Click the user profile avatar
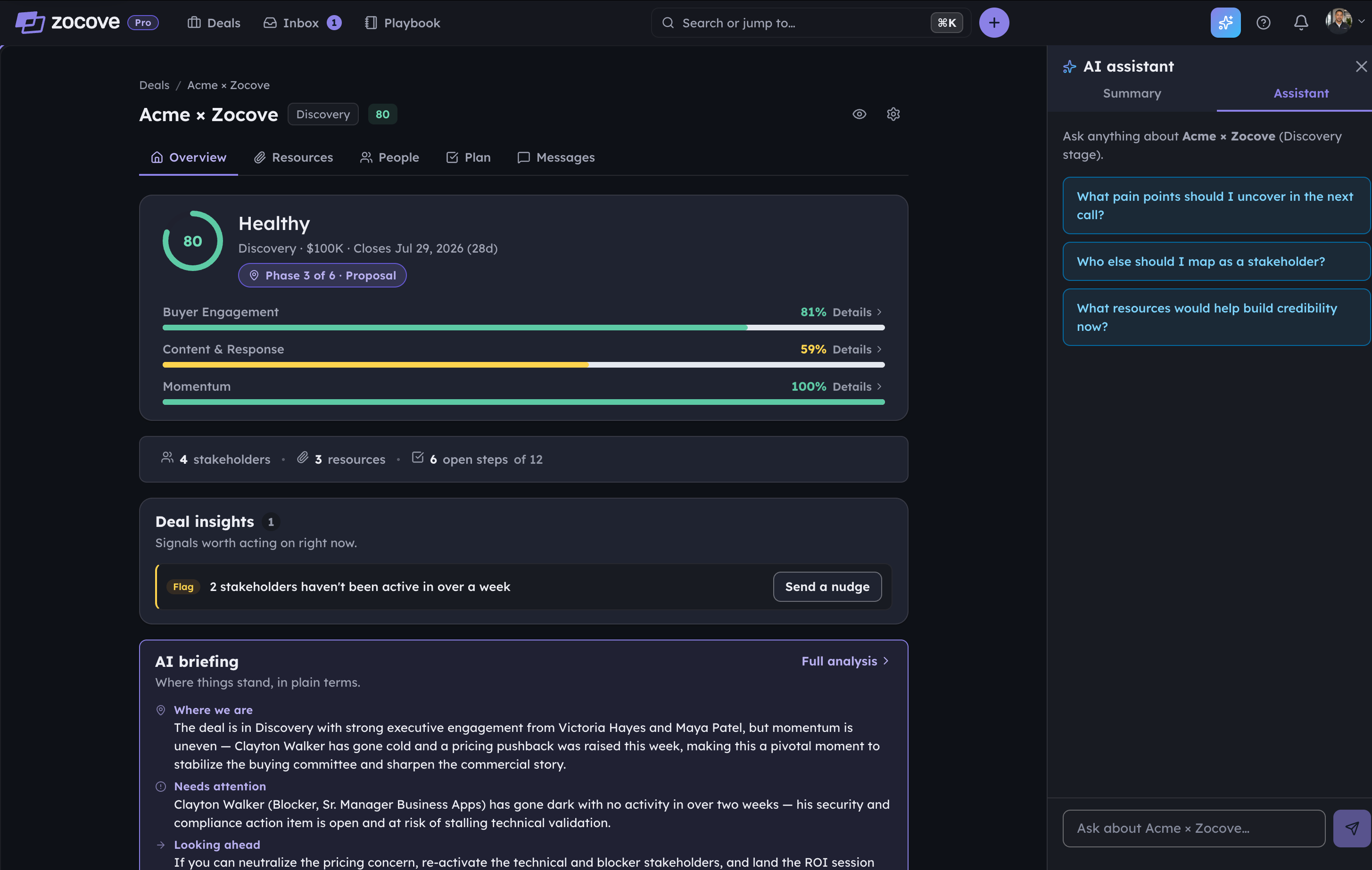The width and height of the screenshot is (1372, 870). click(x=1339, y=22)
